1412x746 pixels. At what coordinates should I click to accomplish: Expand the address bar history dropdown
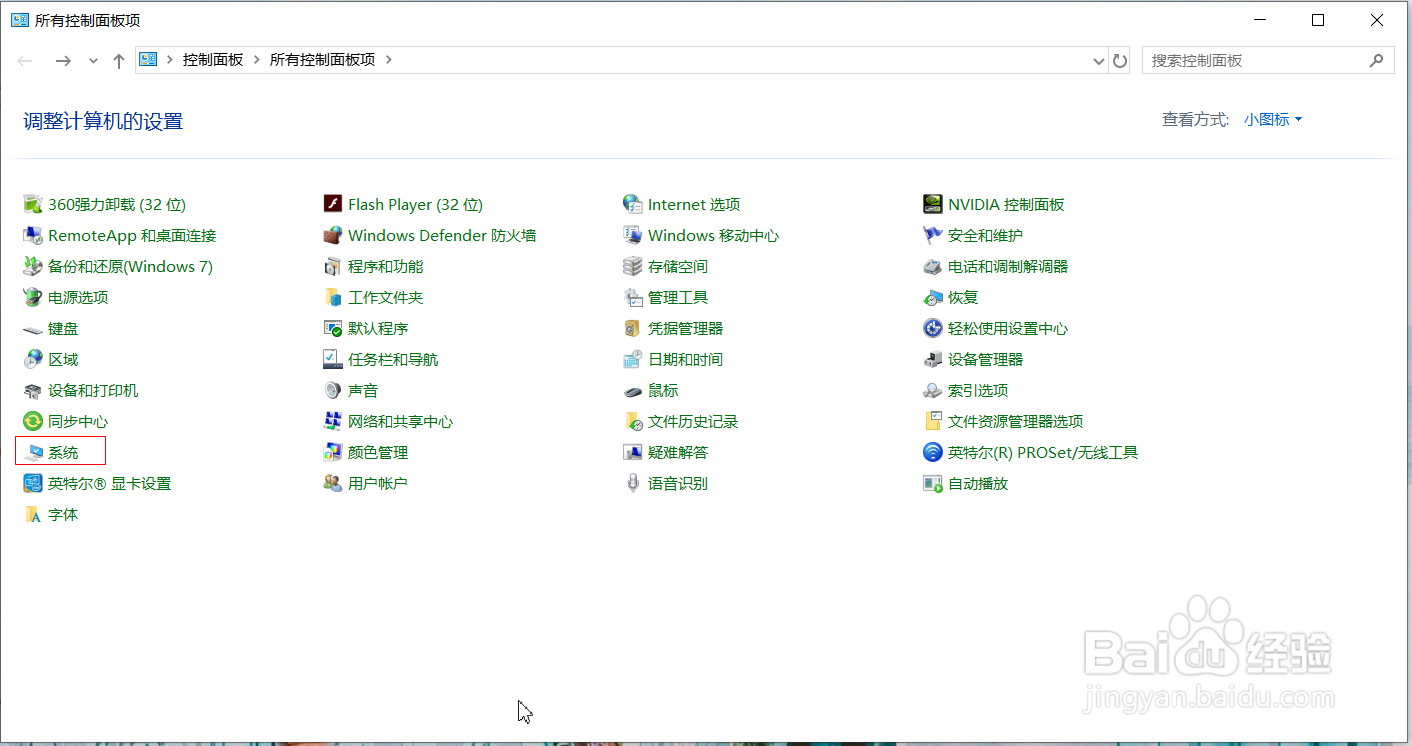tap(1100, 60)
